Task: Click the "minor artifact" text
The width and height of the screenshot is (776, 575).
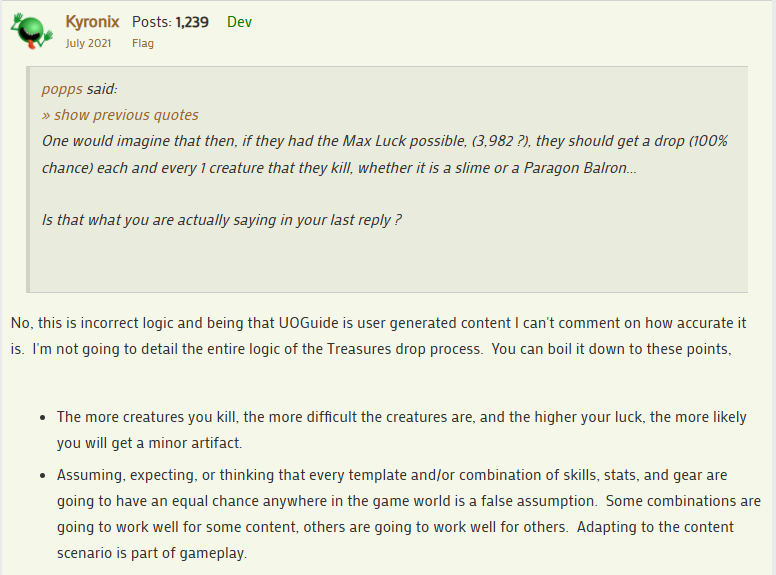Action: click(x=204, y=442)
